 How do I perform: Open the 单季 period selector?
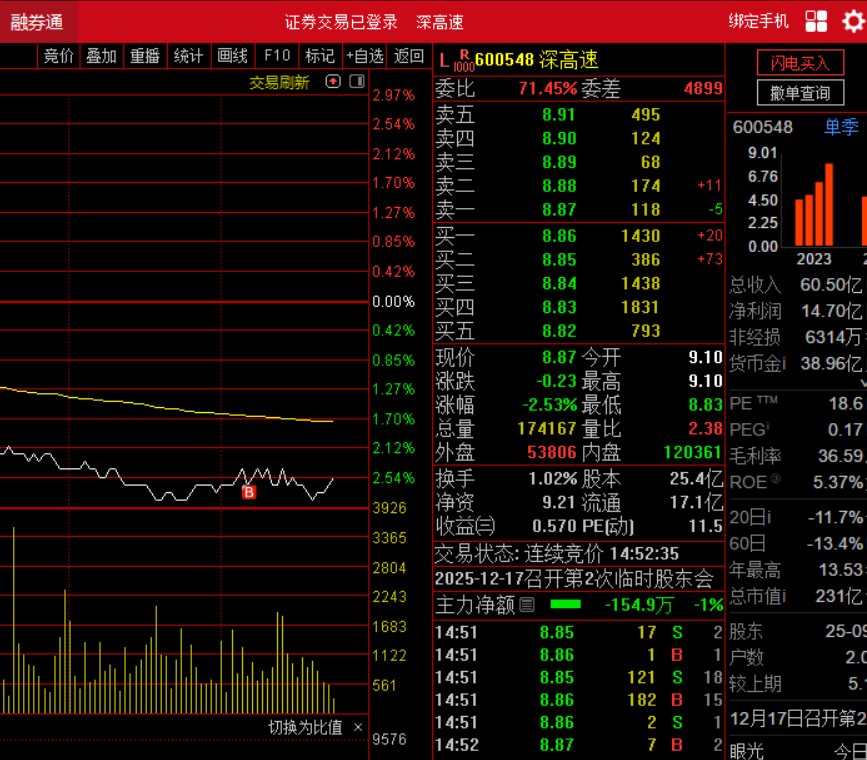pos(841,127)
